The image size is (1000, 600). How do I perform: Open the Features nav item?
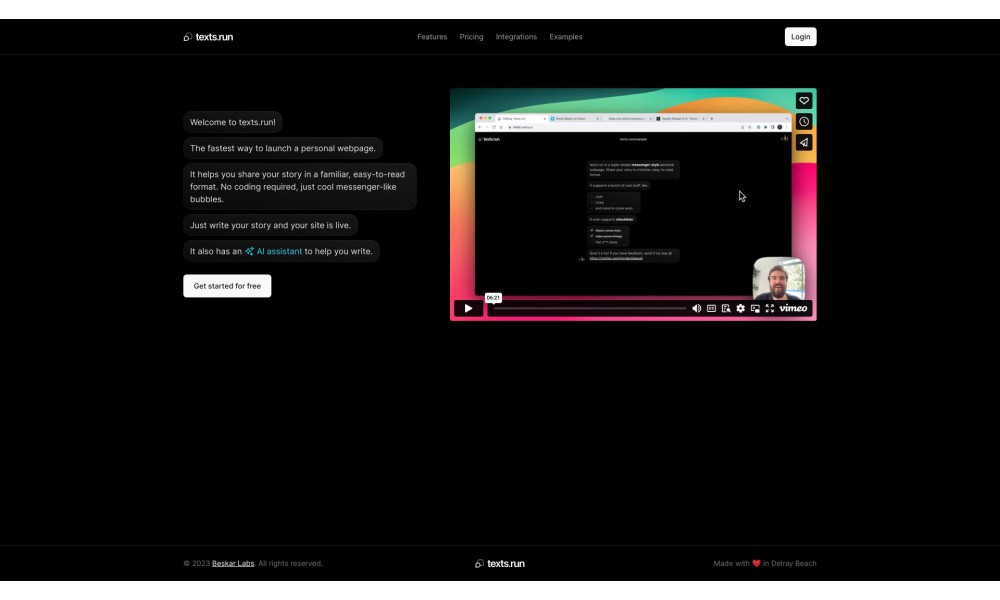pos(432,37)
